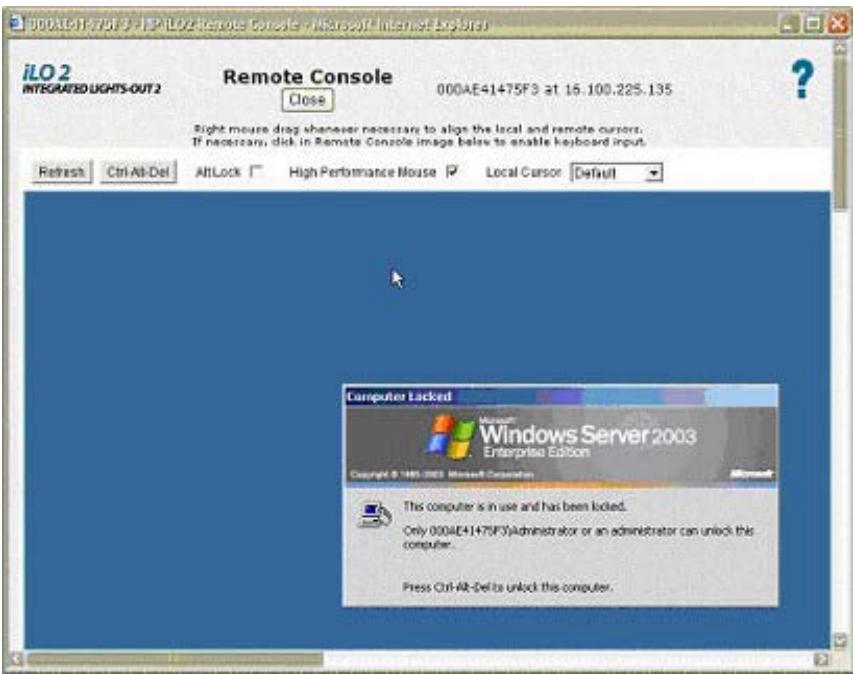The height and width of the screenshot is (674, 853).
Task: Click the iLO 2 Integrated Lights-Out logo
Action: click(91, 79)
